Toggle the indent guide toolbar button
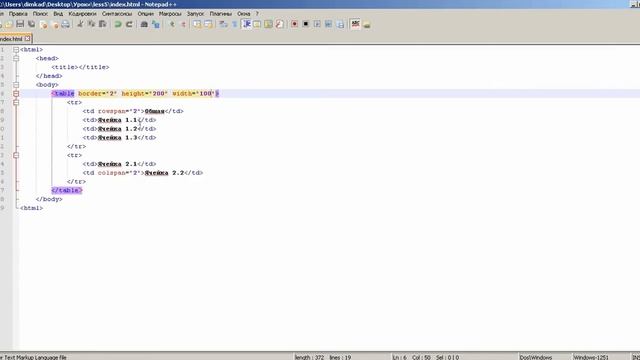Screen dimensions: 640x360 pos(246,24)
